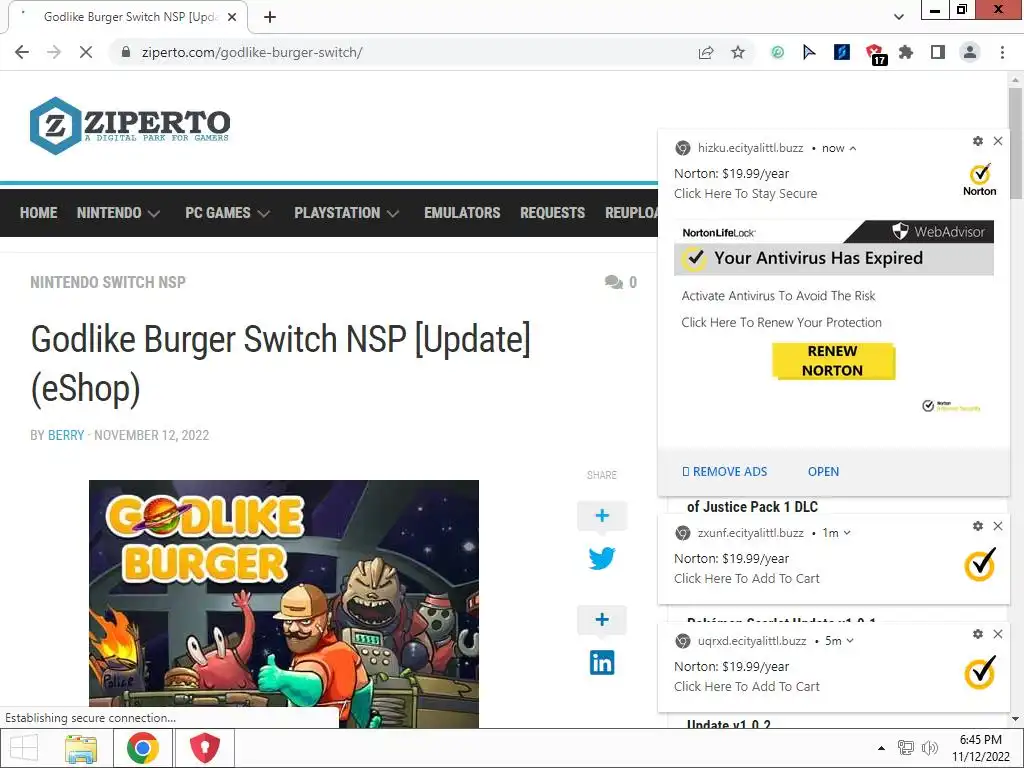This screenshot has width=1024, height=768.
Task: Click the Chrome taskbar icon
Action: (x=143, y=748)
